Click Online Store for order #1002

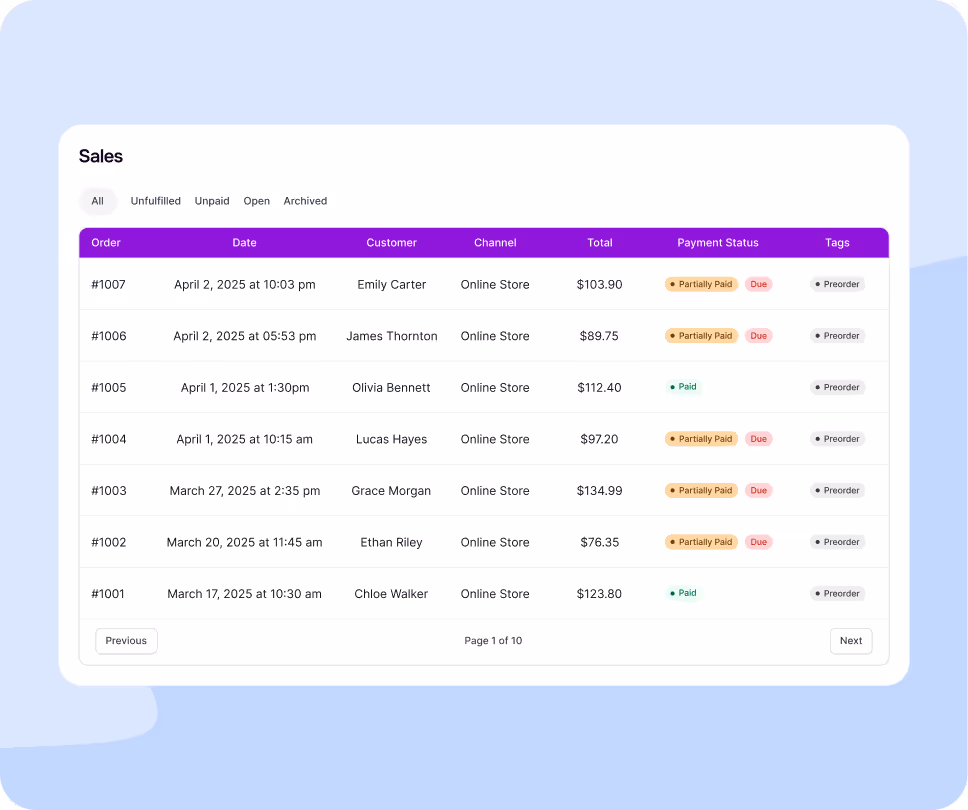pos(495,542)
